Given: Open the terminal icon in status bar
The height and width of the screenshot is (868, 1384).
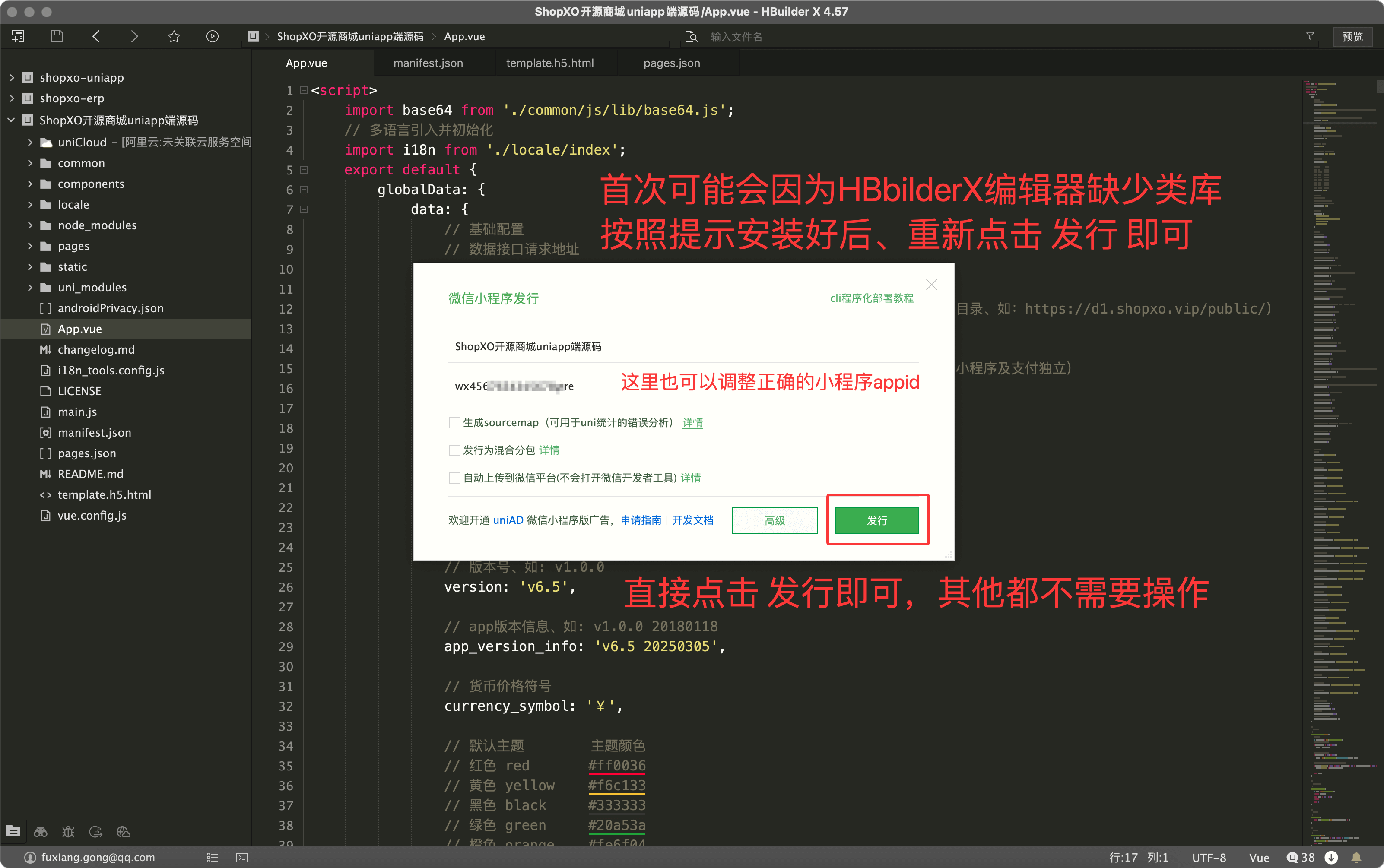Looking at the screenshot, I should pyautogui.click(x=242, y=857).
